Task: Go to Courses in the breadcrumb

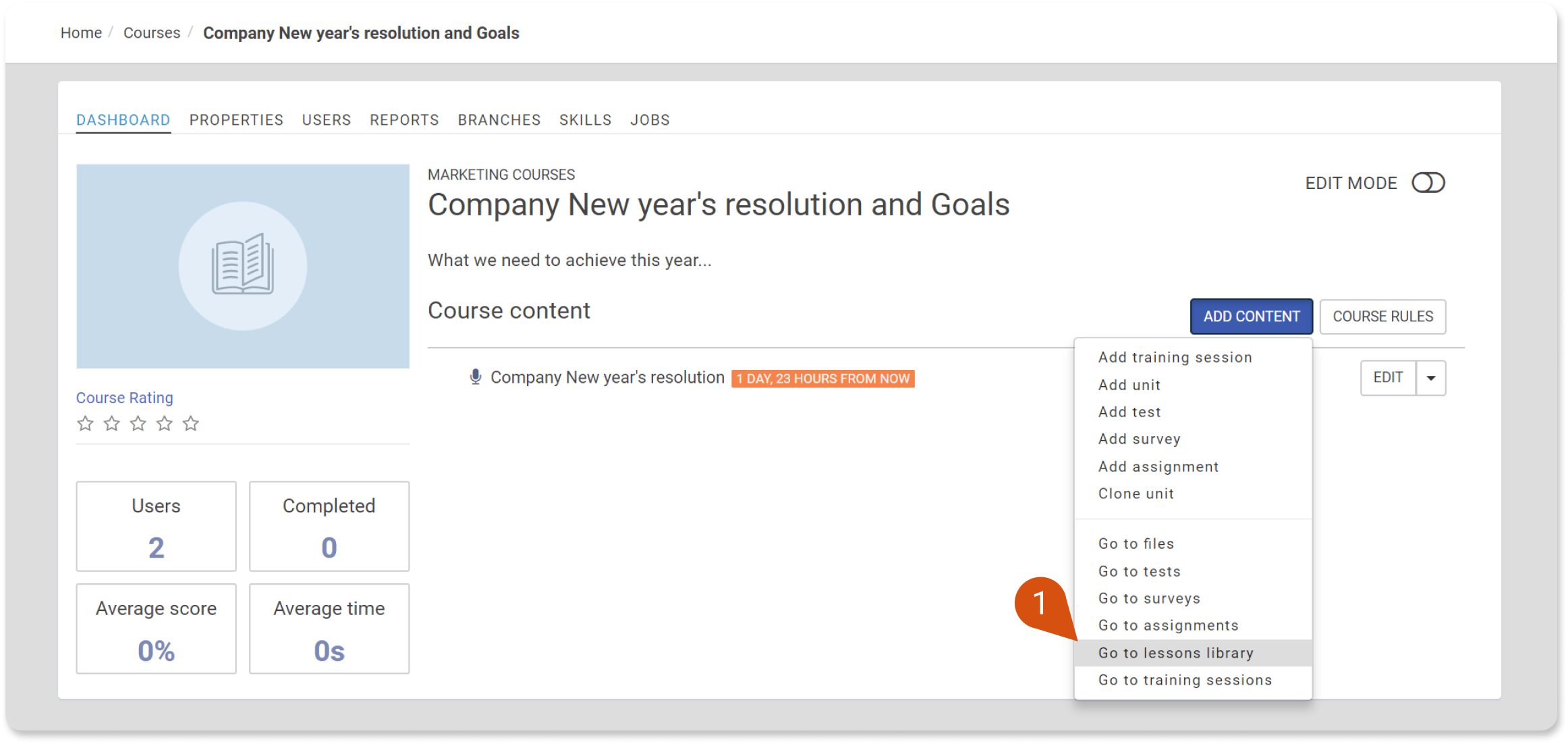Action: point(152,33)
